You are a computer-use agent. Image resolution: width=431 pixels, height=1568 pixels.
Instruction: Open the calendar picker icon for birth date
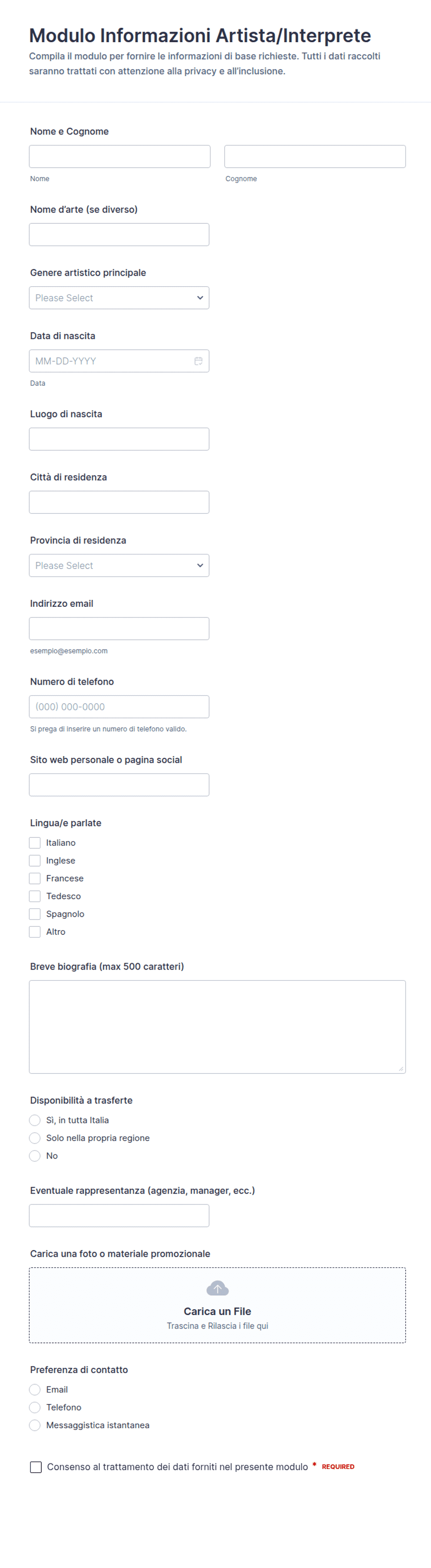point(198,361)
